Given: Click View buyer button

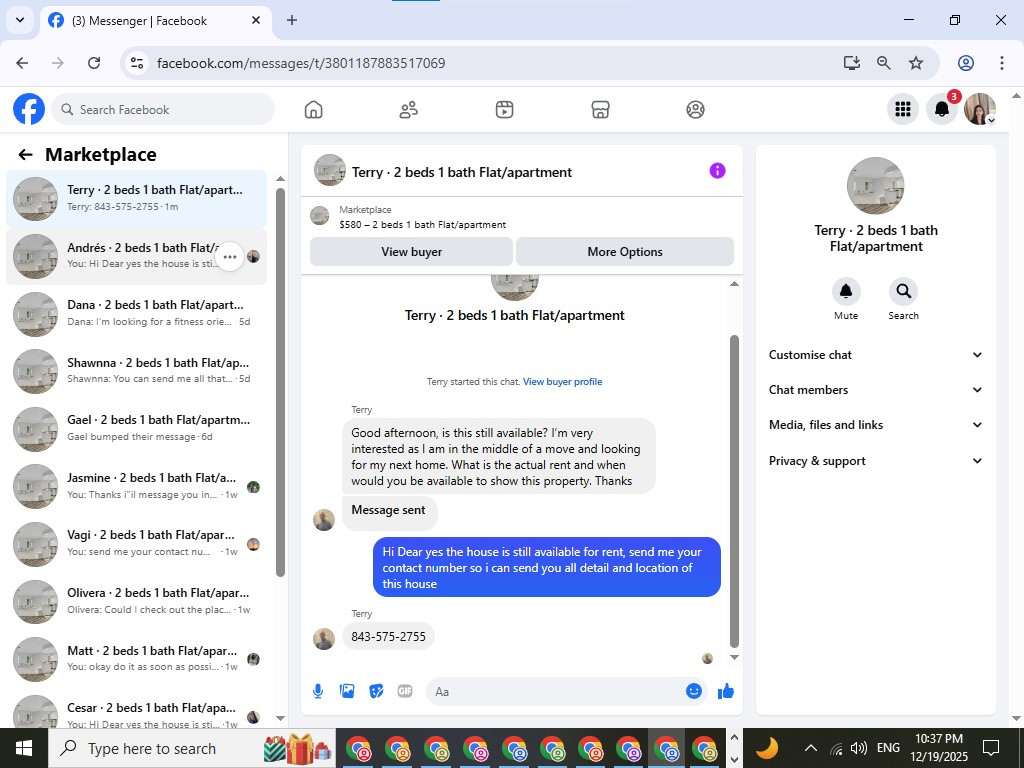Looking at the screenshot, I should click(x=411, y=251).
